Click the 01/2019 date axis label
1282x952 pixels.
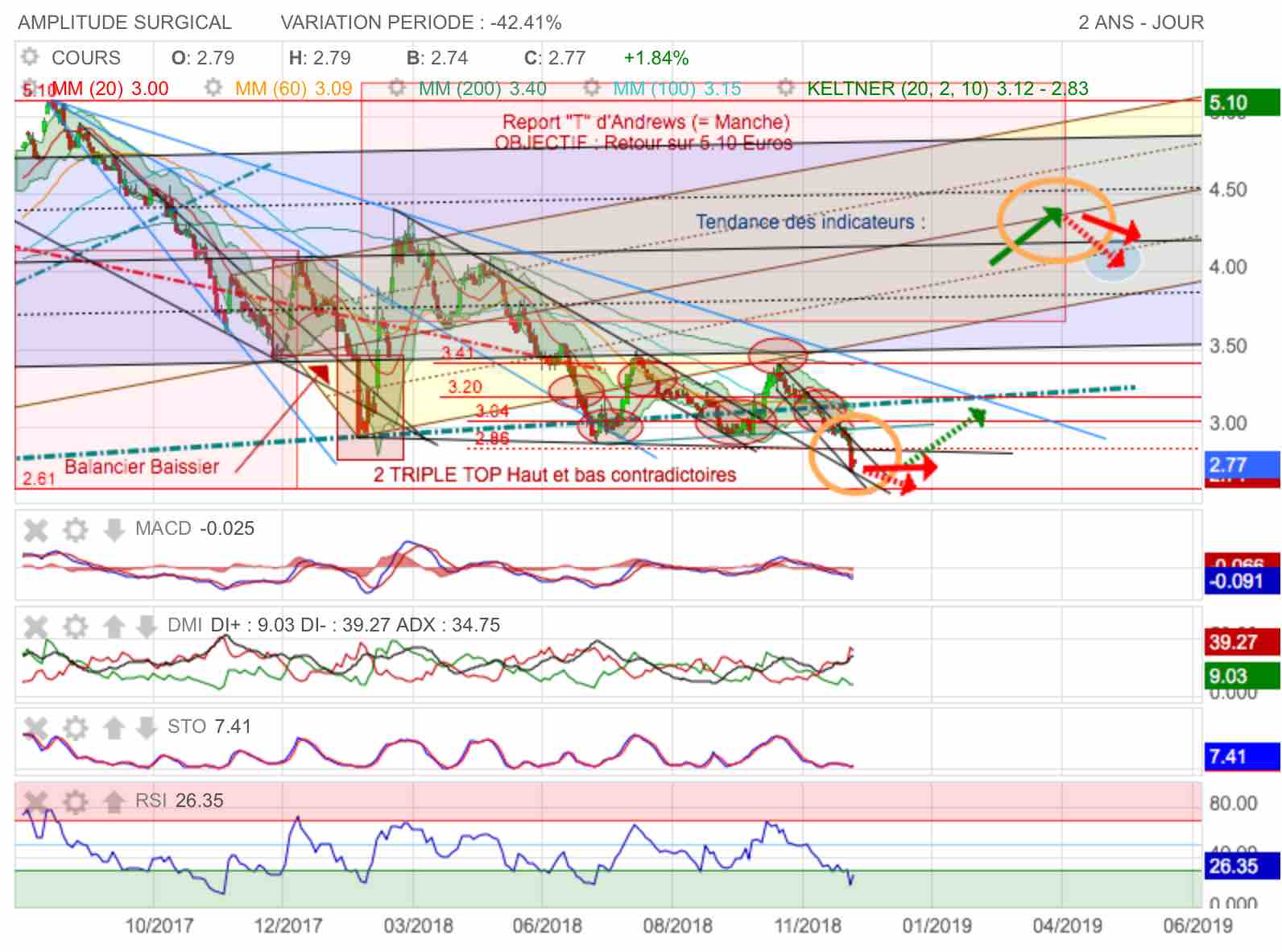[937, 925]
